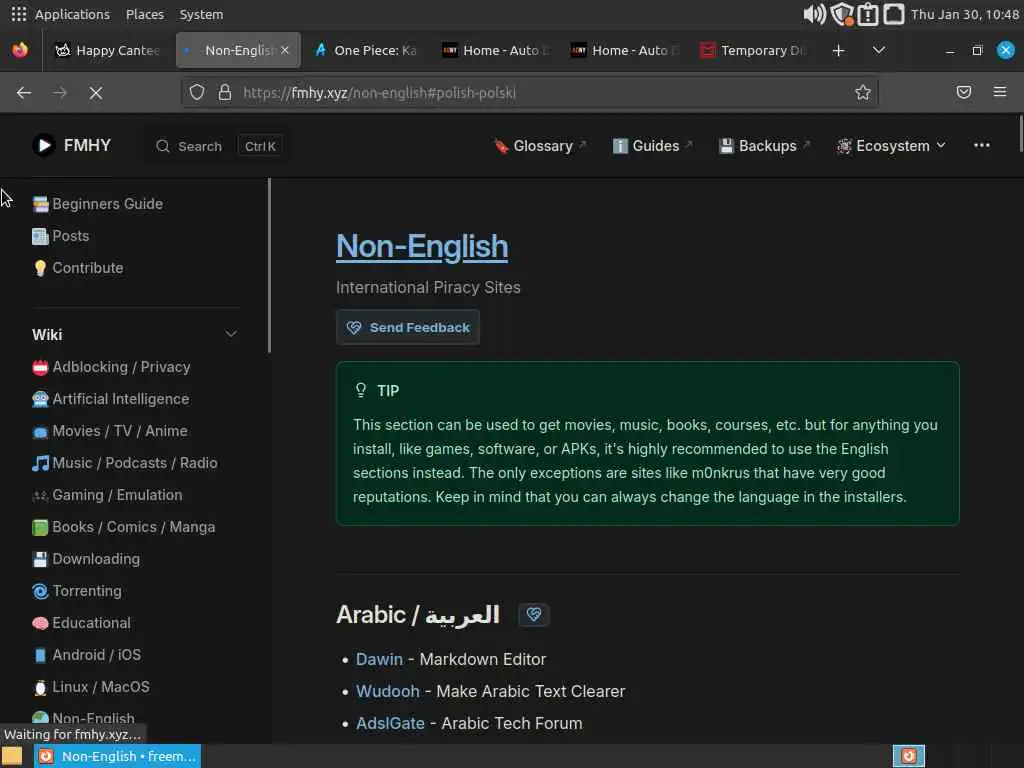Click the taskbar show desktop folder icon
The image size is (1024, 768).
click(x=12, y=756)
